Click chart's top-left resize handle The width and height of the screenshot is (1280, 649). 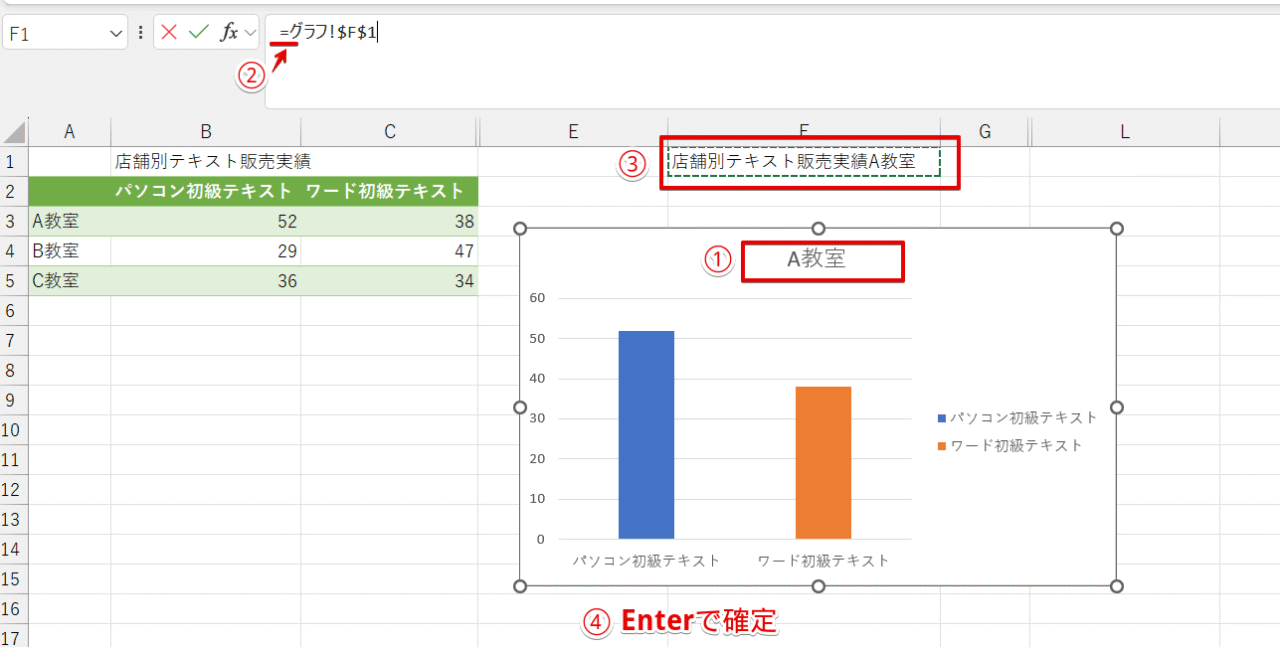[x=520, y=229]
